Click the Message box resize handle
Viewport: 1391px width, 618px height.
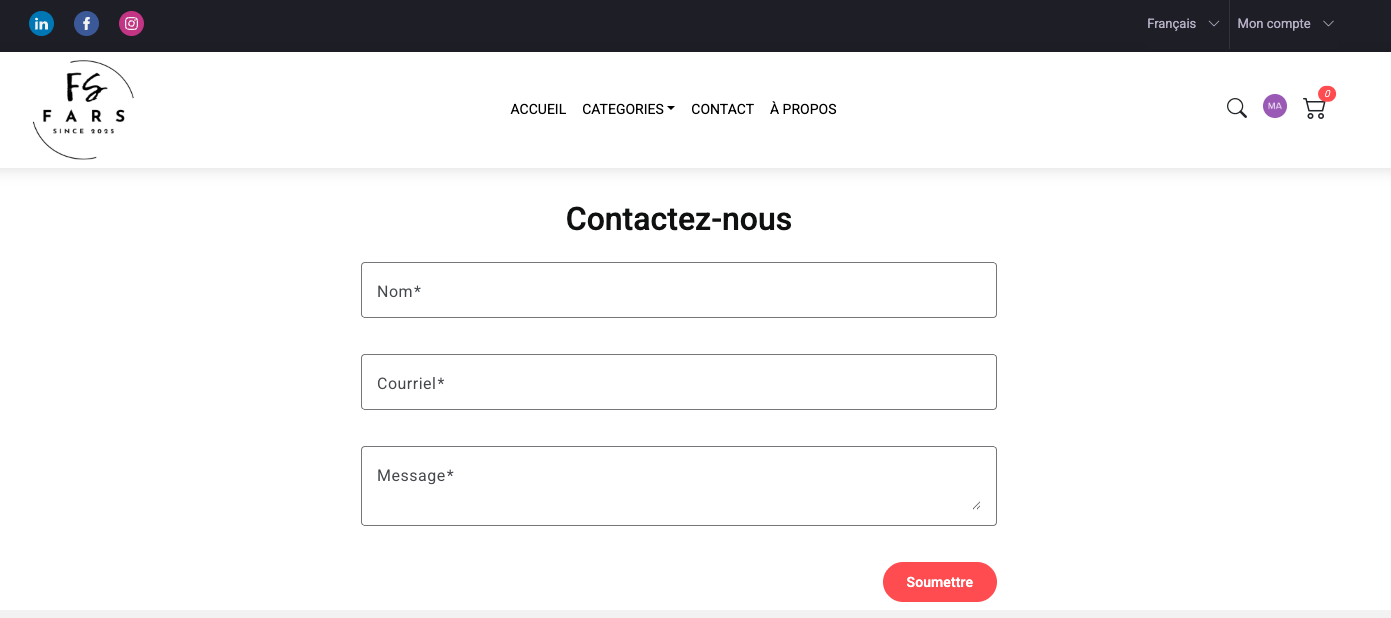[976, 505]
